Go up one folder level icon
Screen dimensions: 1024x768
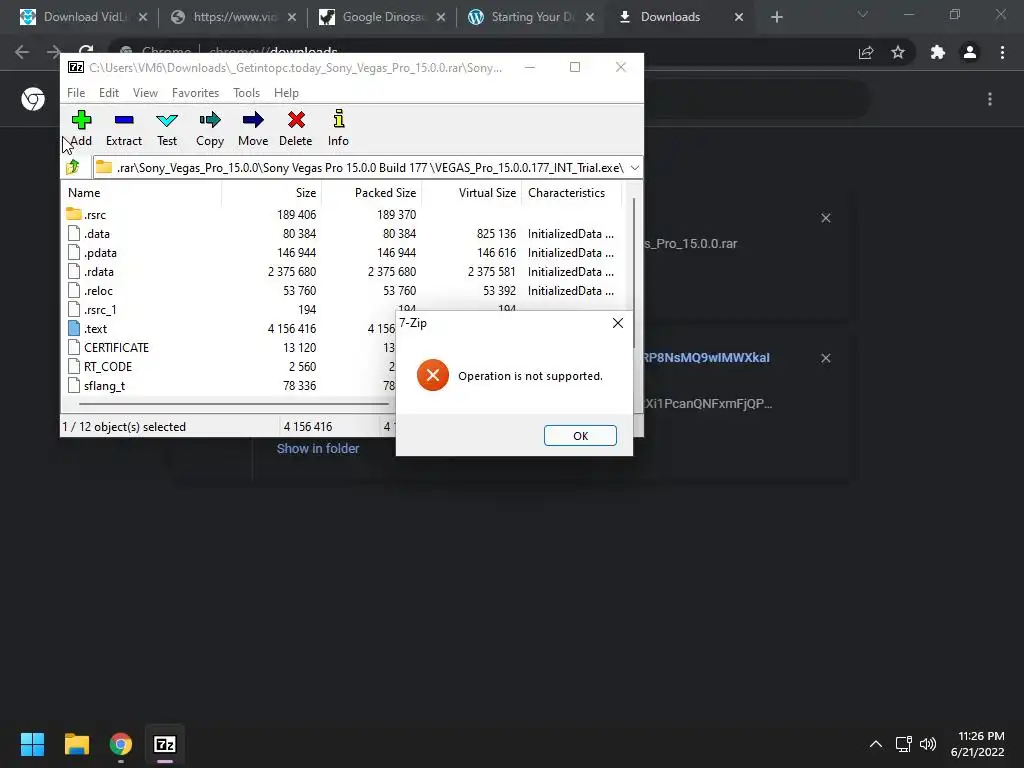(x=73, y=167)
